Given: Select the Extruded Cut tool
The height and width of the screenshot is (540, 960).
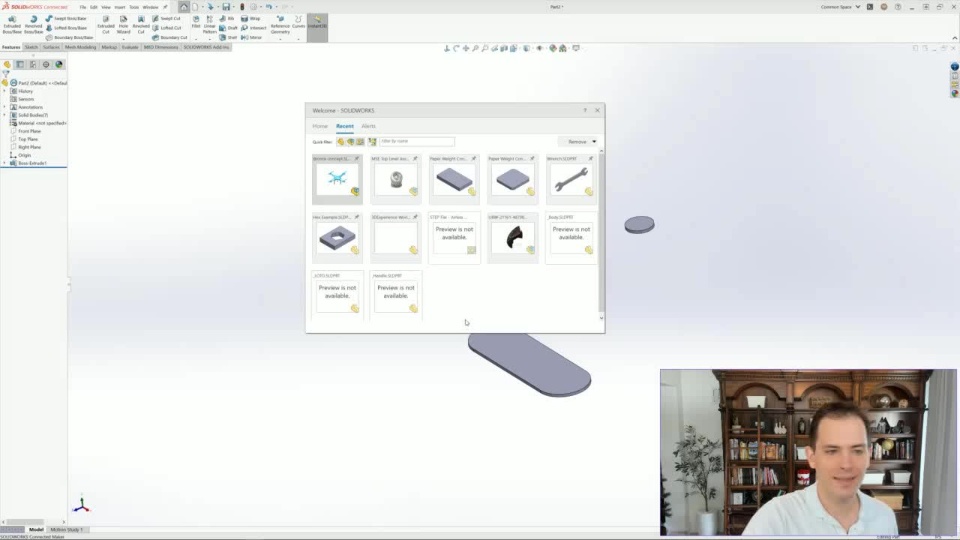Looking at the screenshot, I should tap(106, 24).
